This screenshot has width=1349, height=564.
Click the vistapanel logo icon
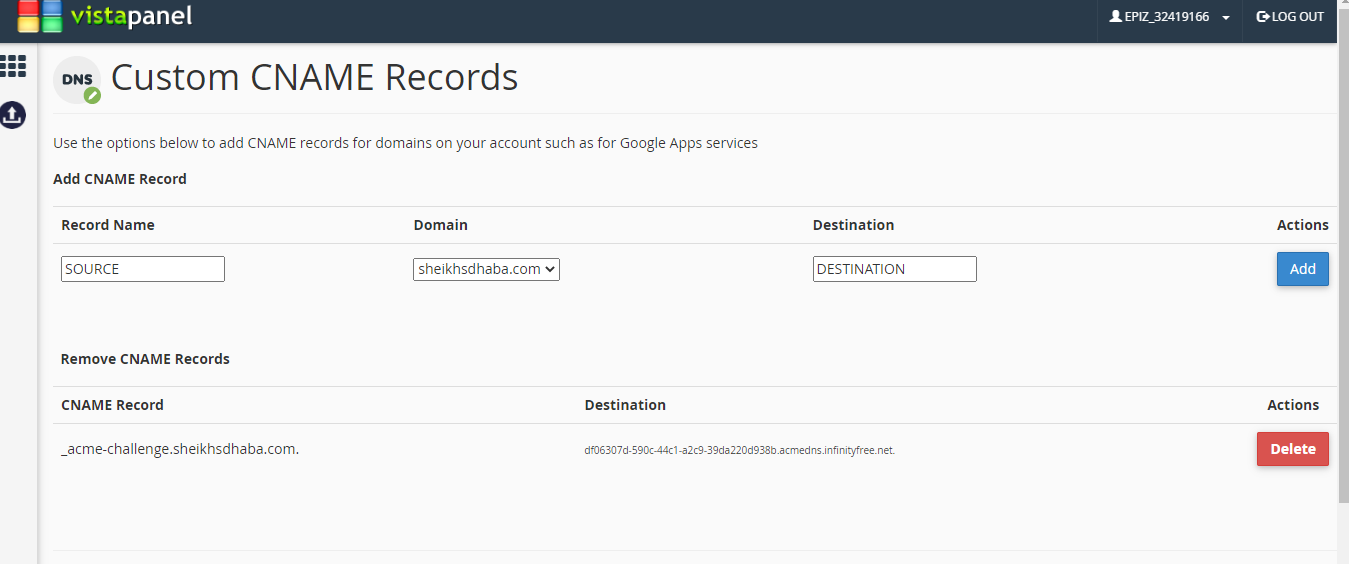(x=40, y=17)
